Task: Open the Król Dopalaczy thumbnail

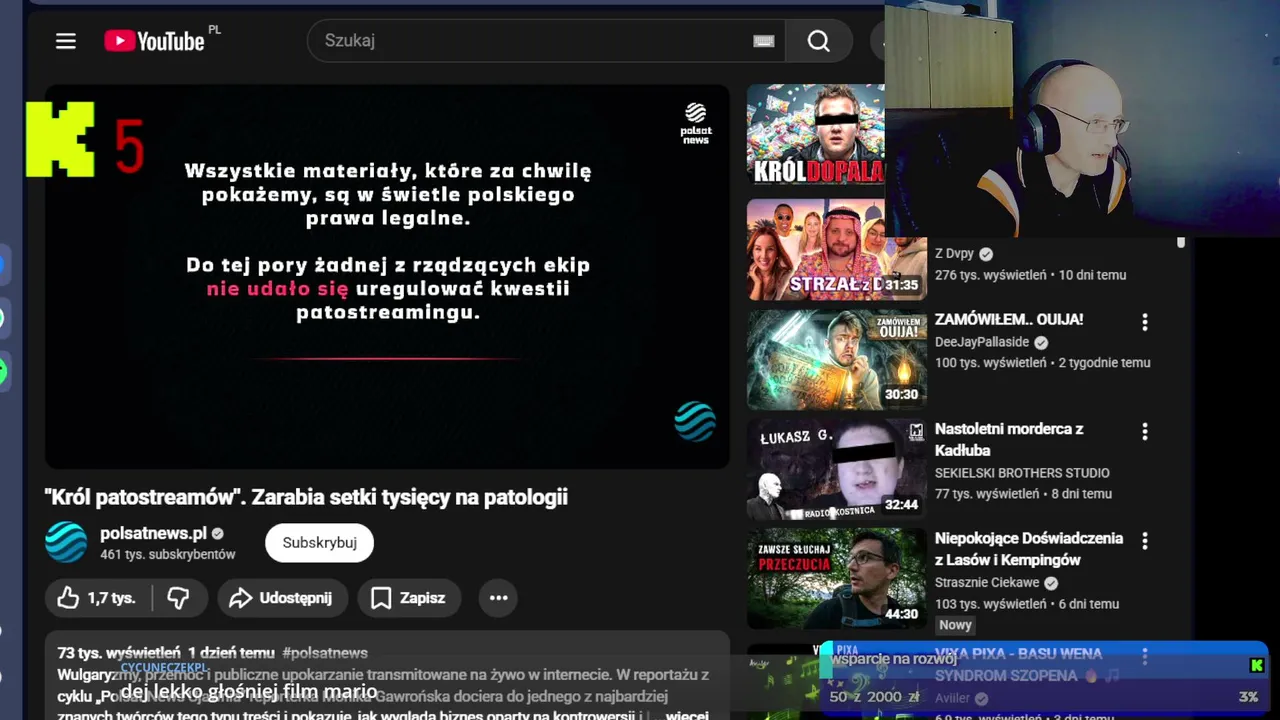Action: 815,135
